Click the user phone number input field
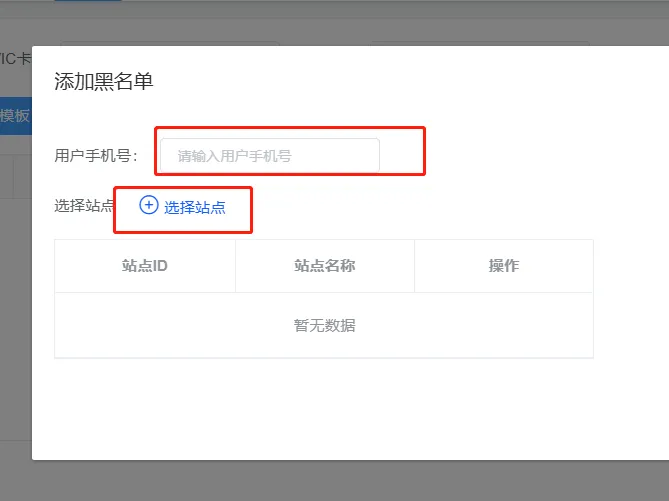The height and width of the screenshot is (501, 669). (x=270, y=156)
